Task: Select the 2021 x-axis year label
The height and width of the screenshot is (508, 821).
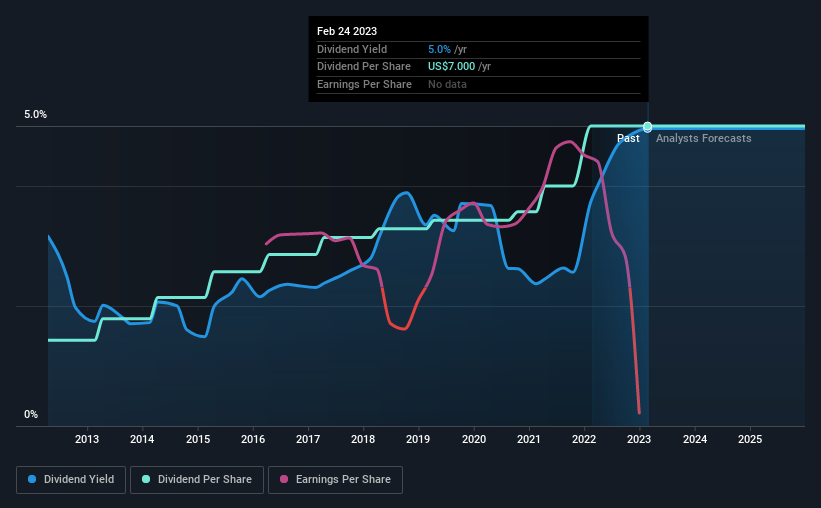Action: point(529,439)
